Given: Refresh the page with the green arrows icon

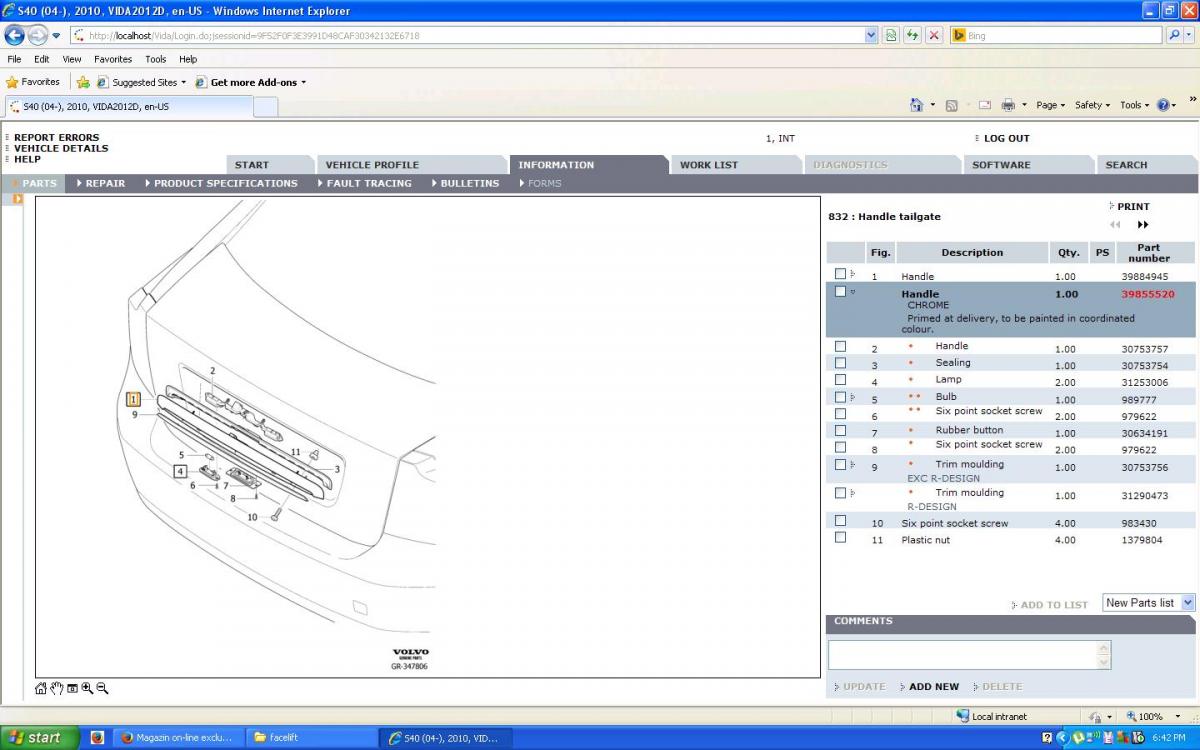Looking at the screenshot, I should [912, 35].
